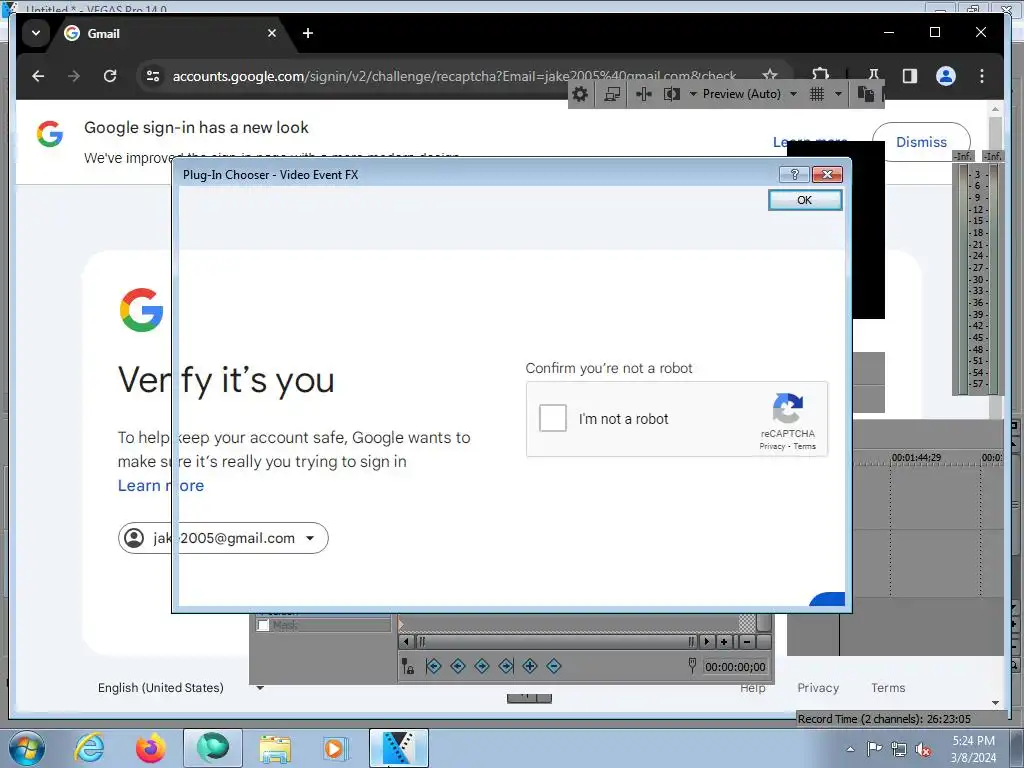1024x768 pixels.
Task: Toggle the split screen view icon
Action: tap(671, 94)
